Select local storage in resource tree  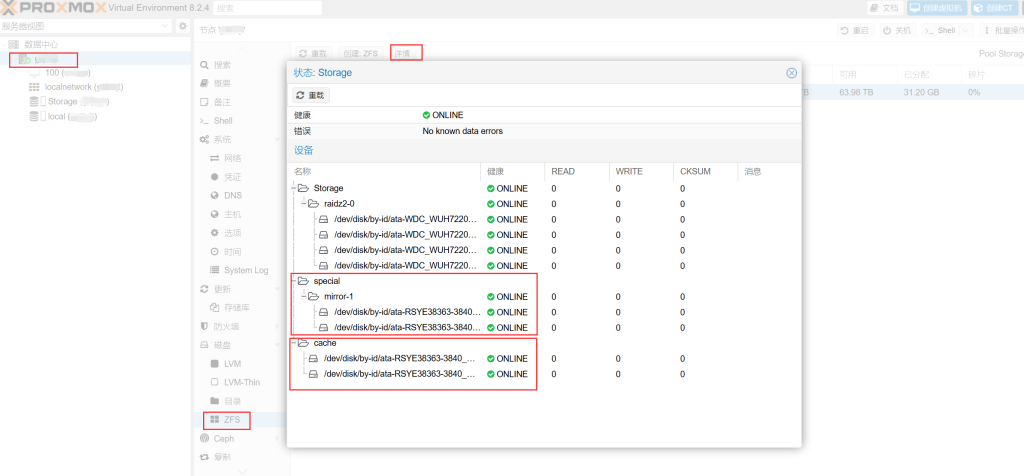coord(63,116)
